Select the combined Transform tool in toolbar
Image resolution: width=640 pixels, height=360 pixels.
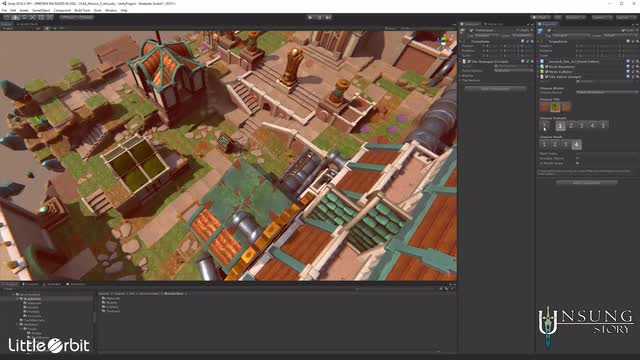(x=50, y=18)
